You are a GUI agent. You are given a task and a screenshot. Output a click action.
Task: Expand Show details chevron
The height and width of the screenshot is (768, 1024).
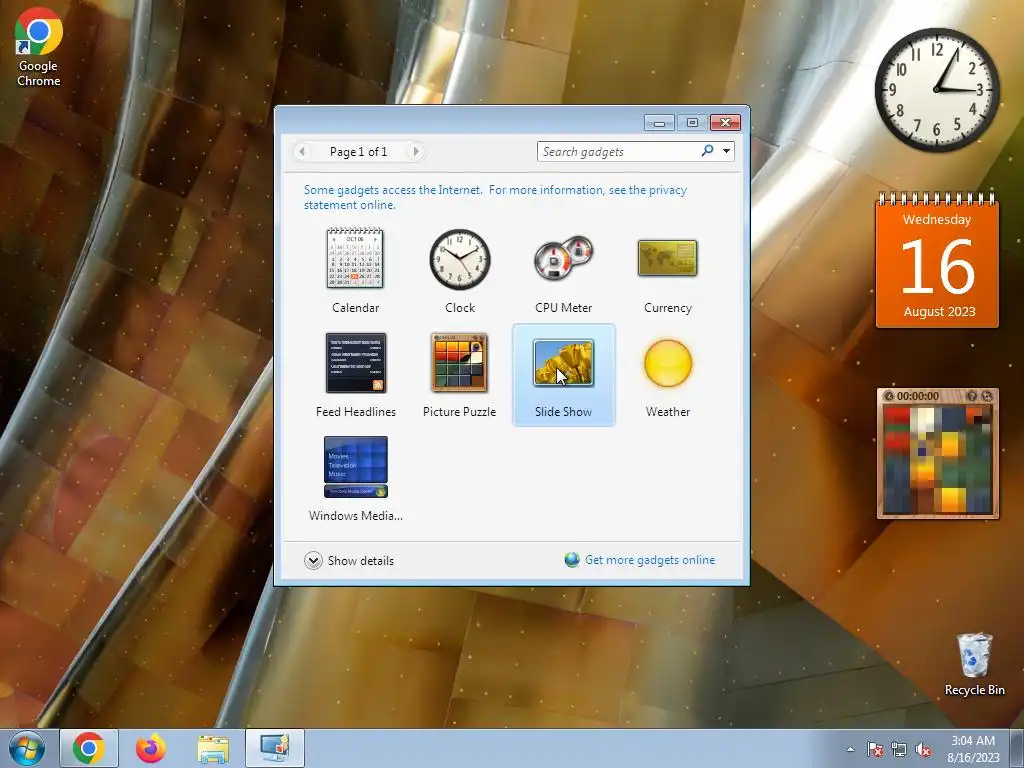313,560
